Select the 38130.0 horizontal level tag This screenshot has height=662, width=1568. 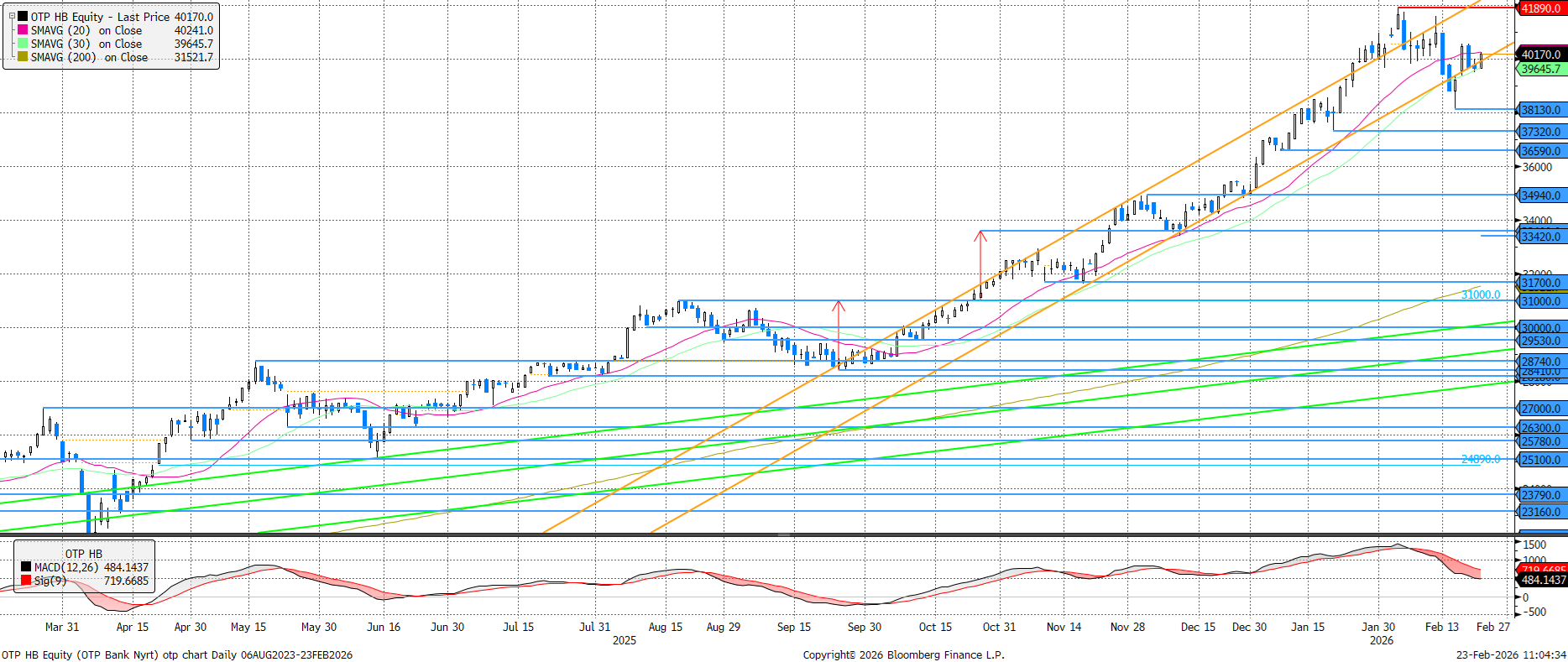1541,110
